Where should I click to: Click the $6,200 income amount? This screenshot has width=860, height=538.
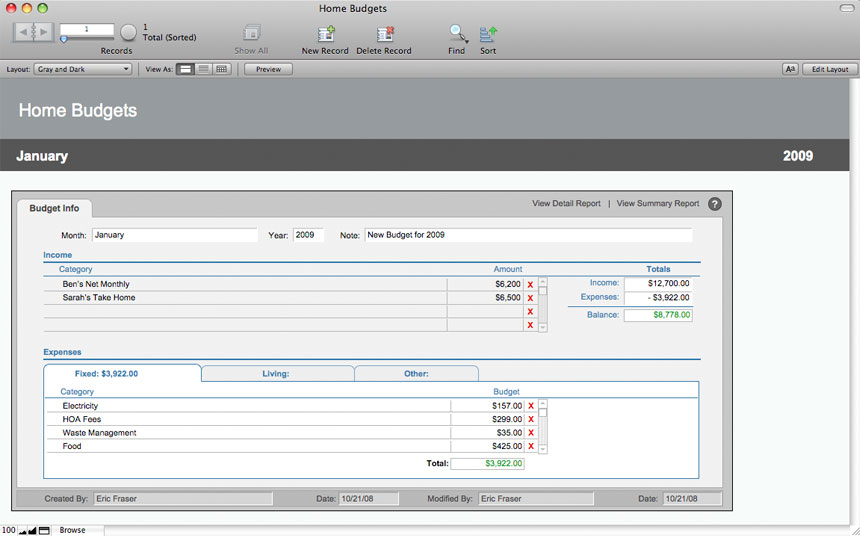tap(485, 284)
